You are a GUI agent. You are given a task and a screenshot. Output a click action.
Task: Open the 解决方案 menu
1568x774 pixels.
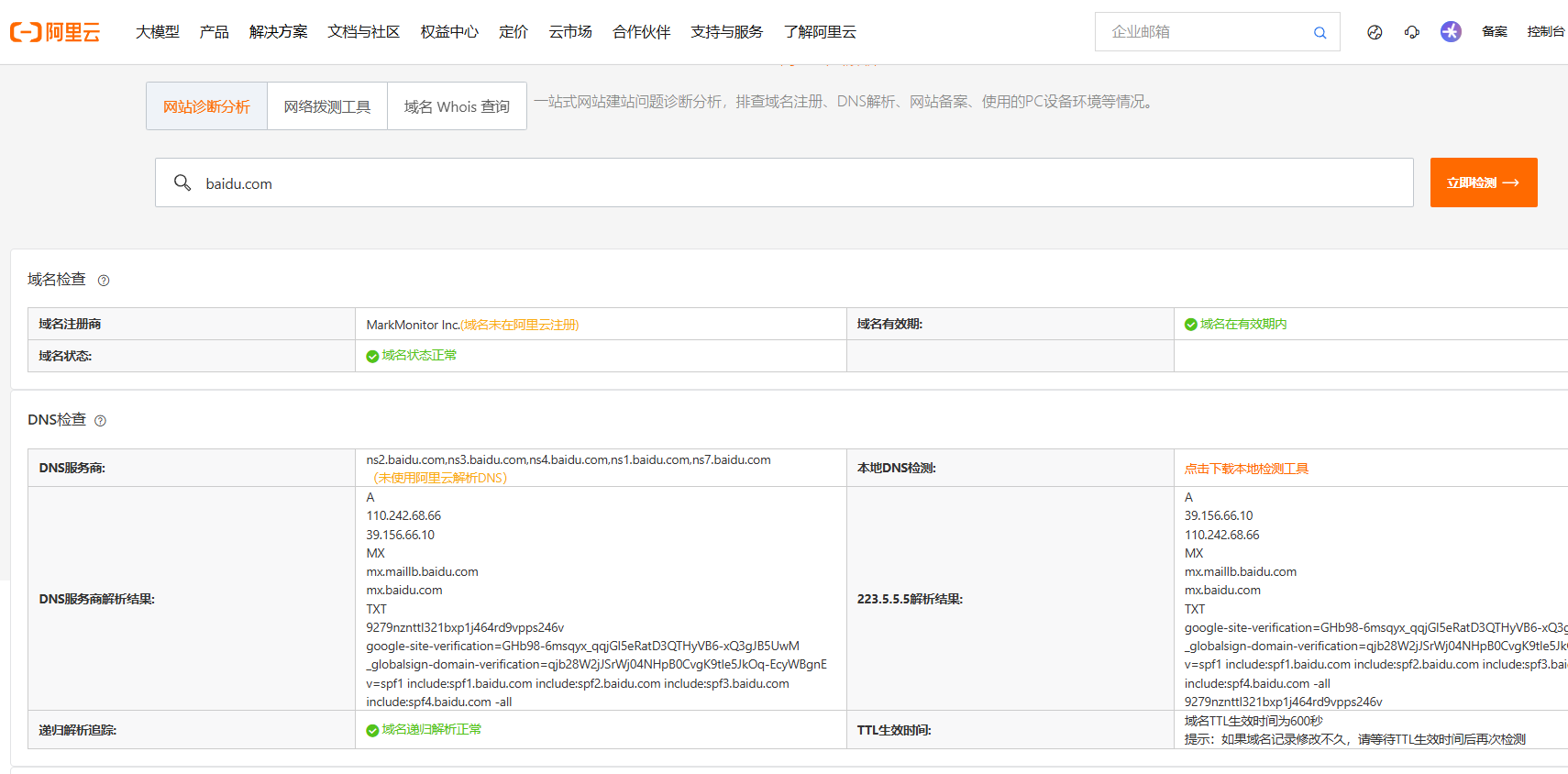tap(279, 32)
